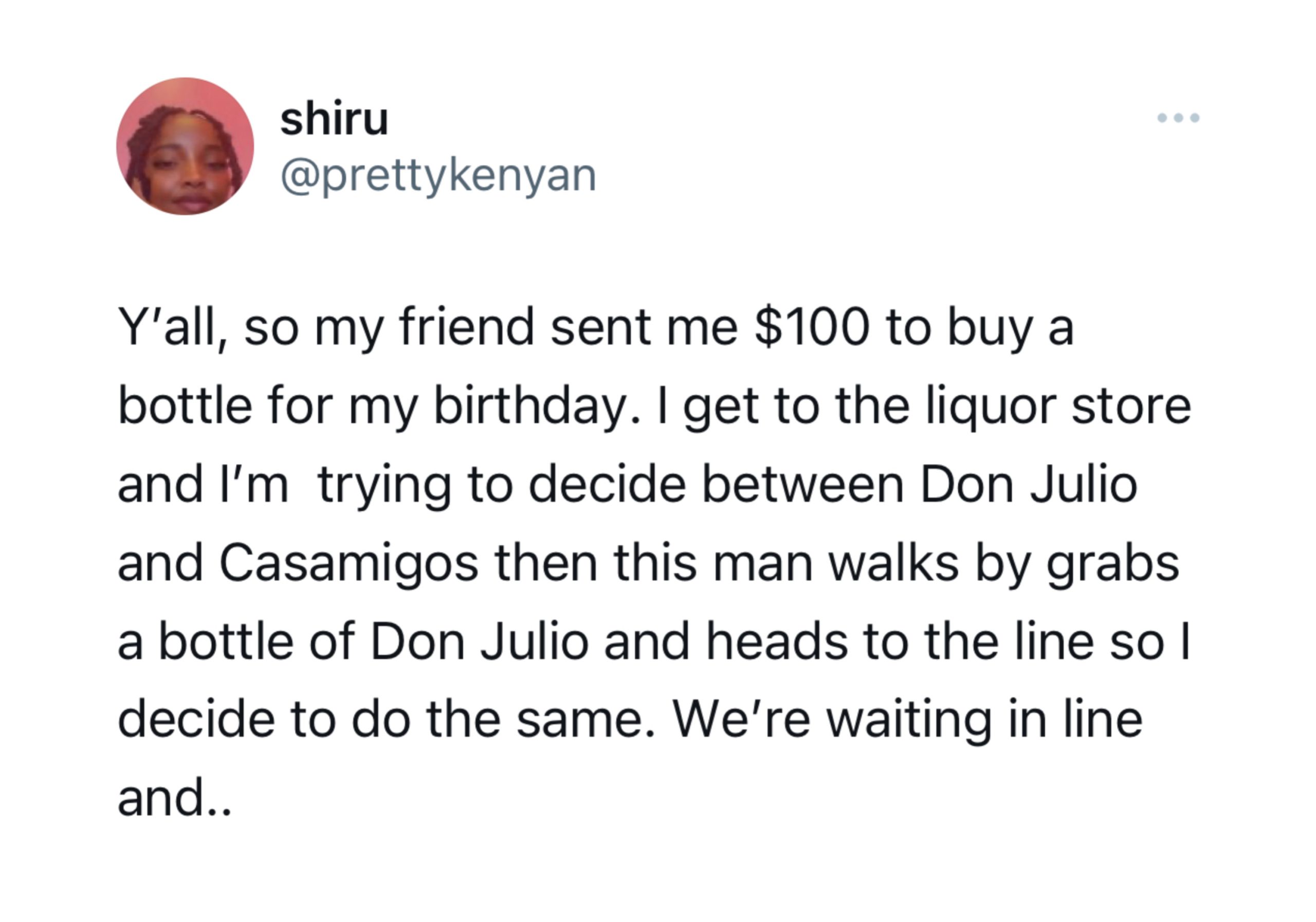Screen dimensions: 1316x922
Task: Visit the @prettykenyan handle link
Action: click(x=439, y=176)
